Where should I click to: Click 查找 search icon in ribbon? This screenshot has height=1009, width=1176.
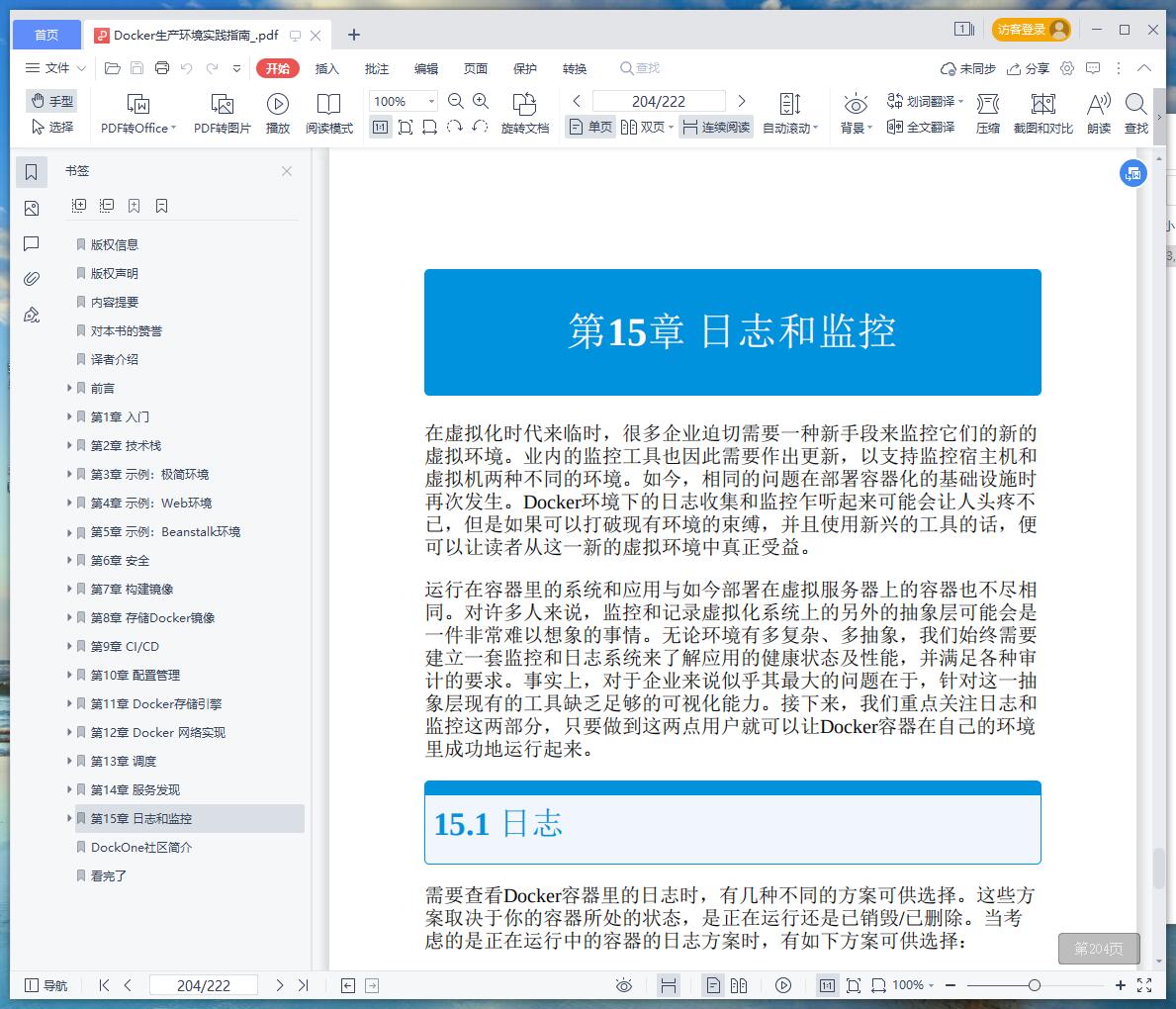(1136, 114)
